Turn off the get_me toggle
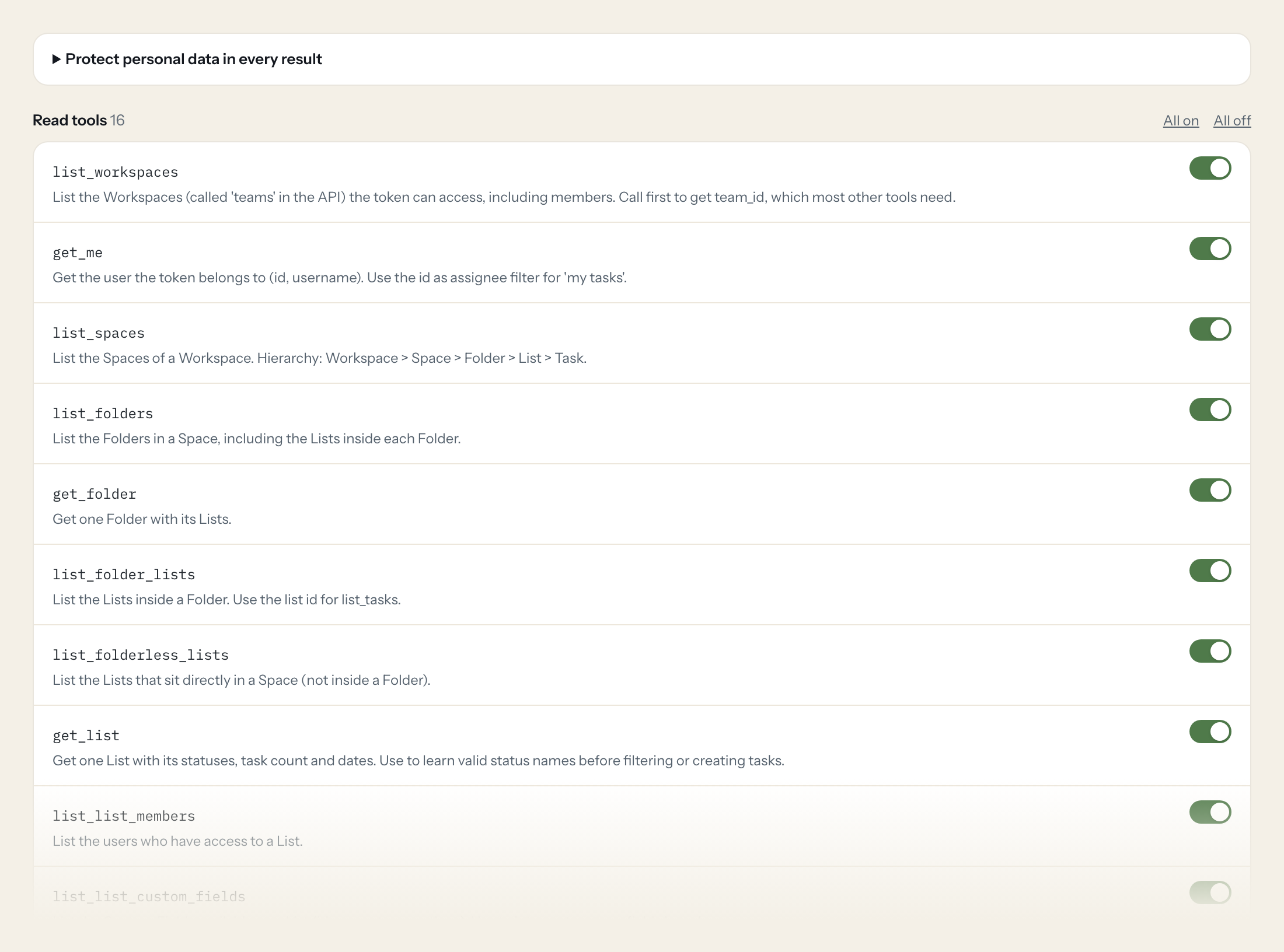Image resolution: width=1284 pixels, height=952 pixels. tap(1210, 249)
